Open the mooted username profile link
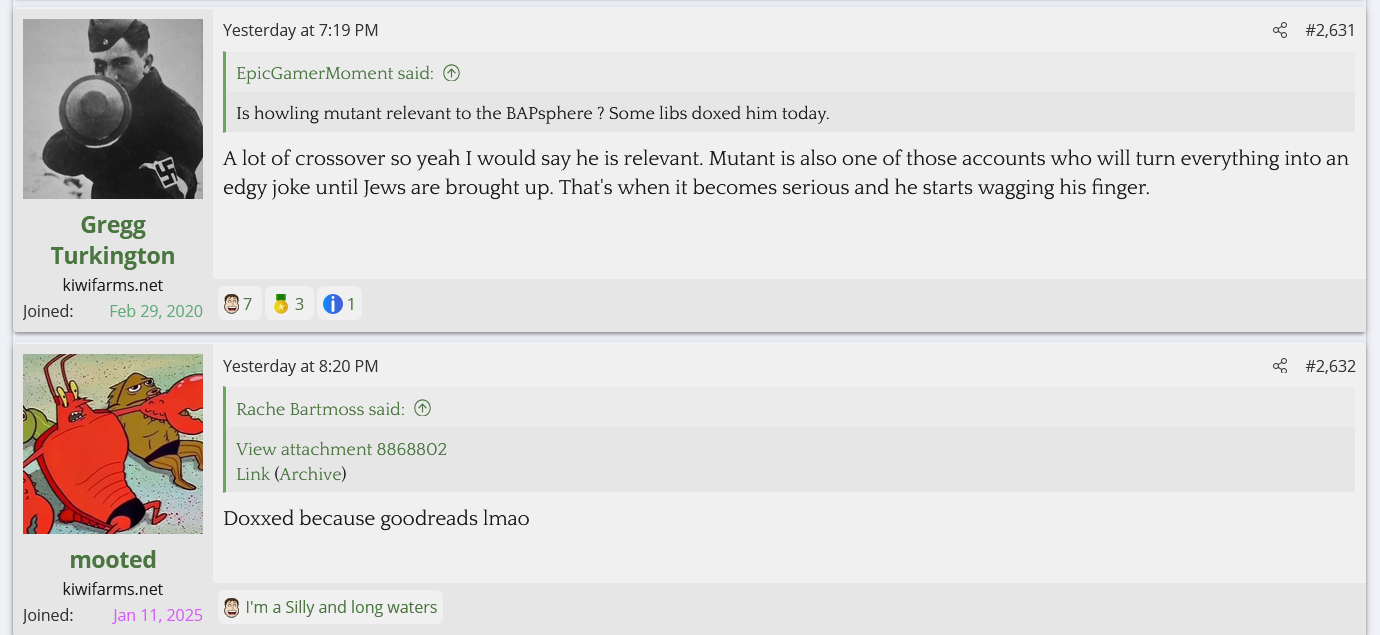 [113, 559]
